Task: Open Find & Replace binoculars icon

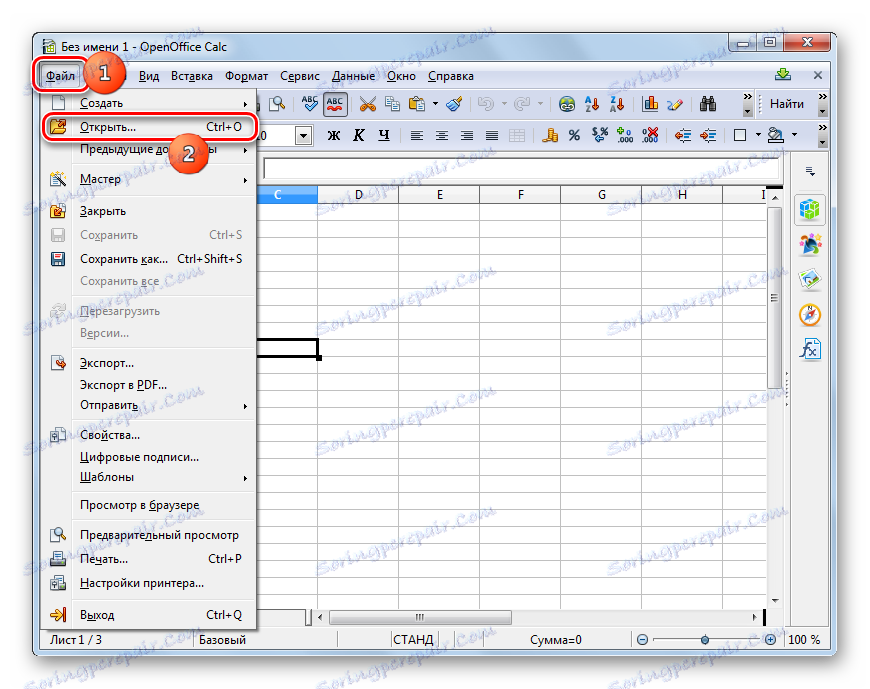Action: tap(707, 104)
